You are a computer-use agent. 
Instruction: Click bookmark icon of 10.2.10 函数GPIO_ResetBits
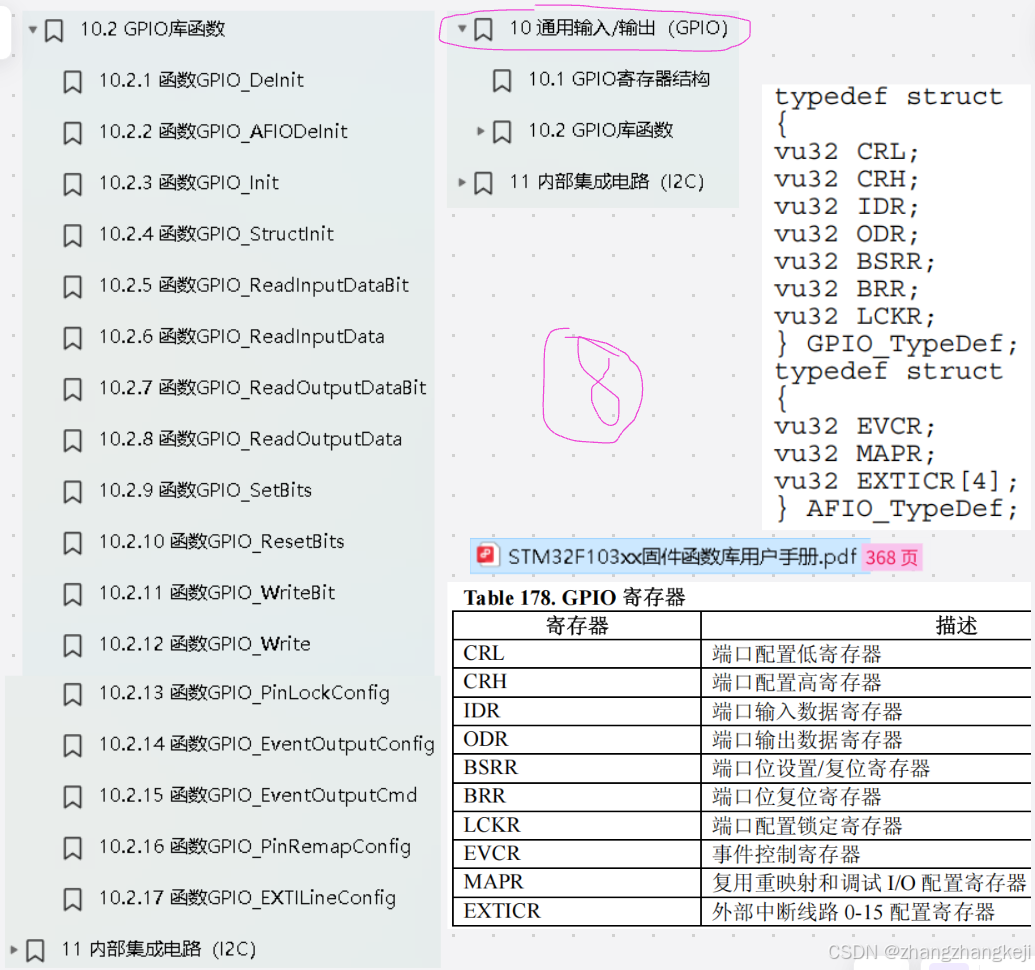(72, 543)
